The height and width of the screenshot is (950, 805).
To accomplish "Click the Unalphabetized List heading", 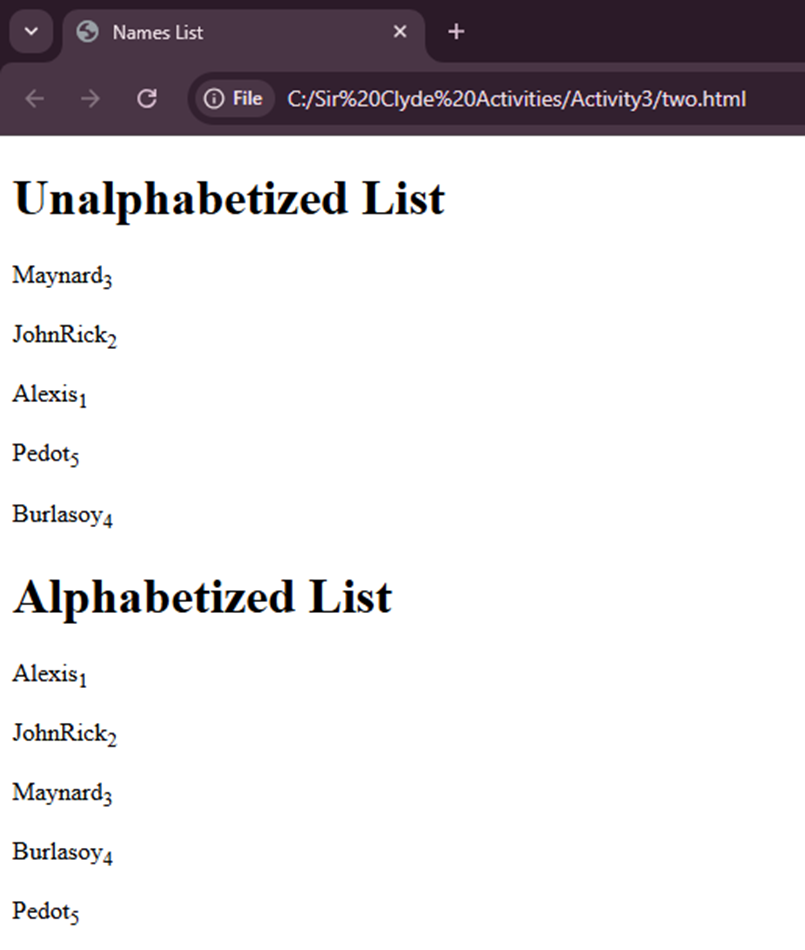I will [x=228, y=198].
